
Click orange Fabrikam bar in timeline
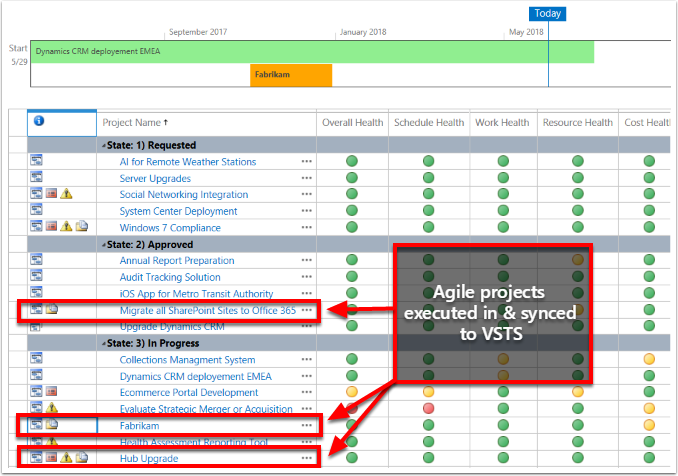point(291,75)
